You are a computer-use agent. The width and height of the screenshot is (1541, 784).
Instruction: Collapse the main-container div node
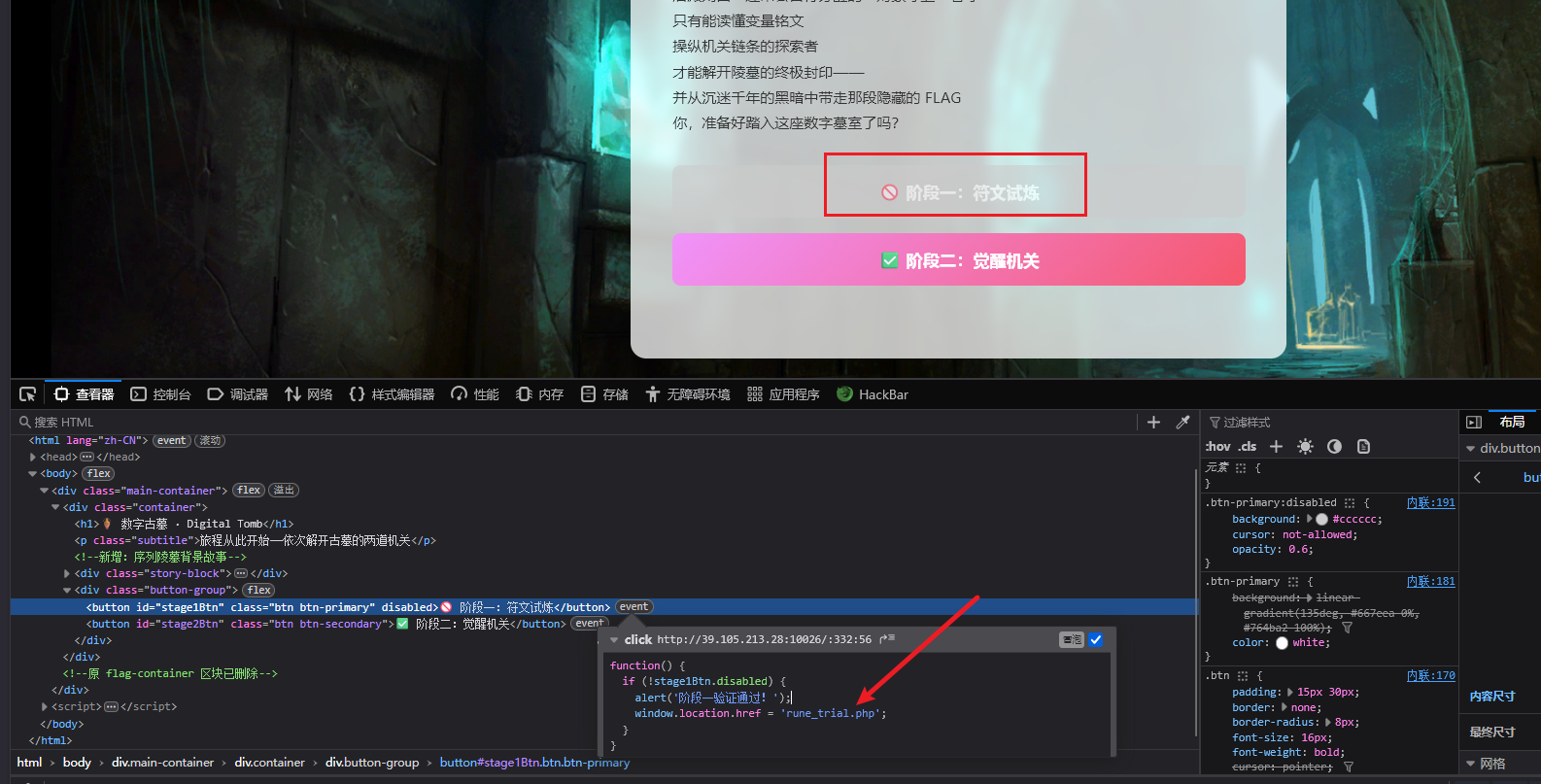[x=44, y=491]
